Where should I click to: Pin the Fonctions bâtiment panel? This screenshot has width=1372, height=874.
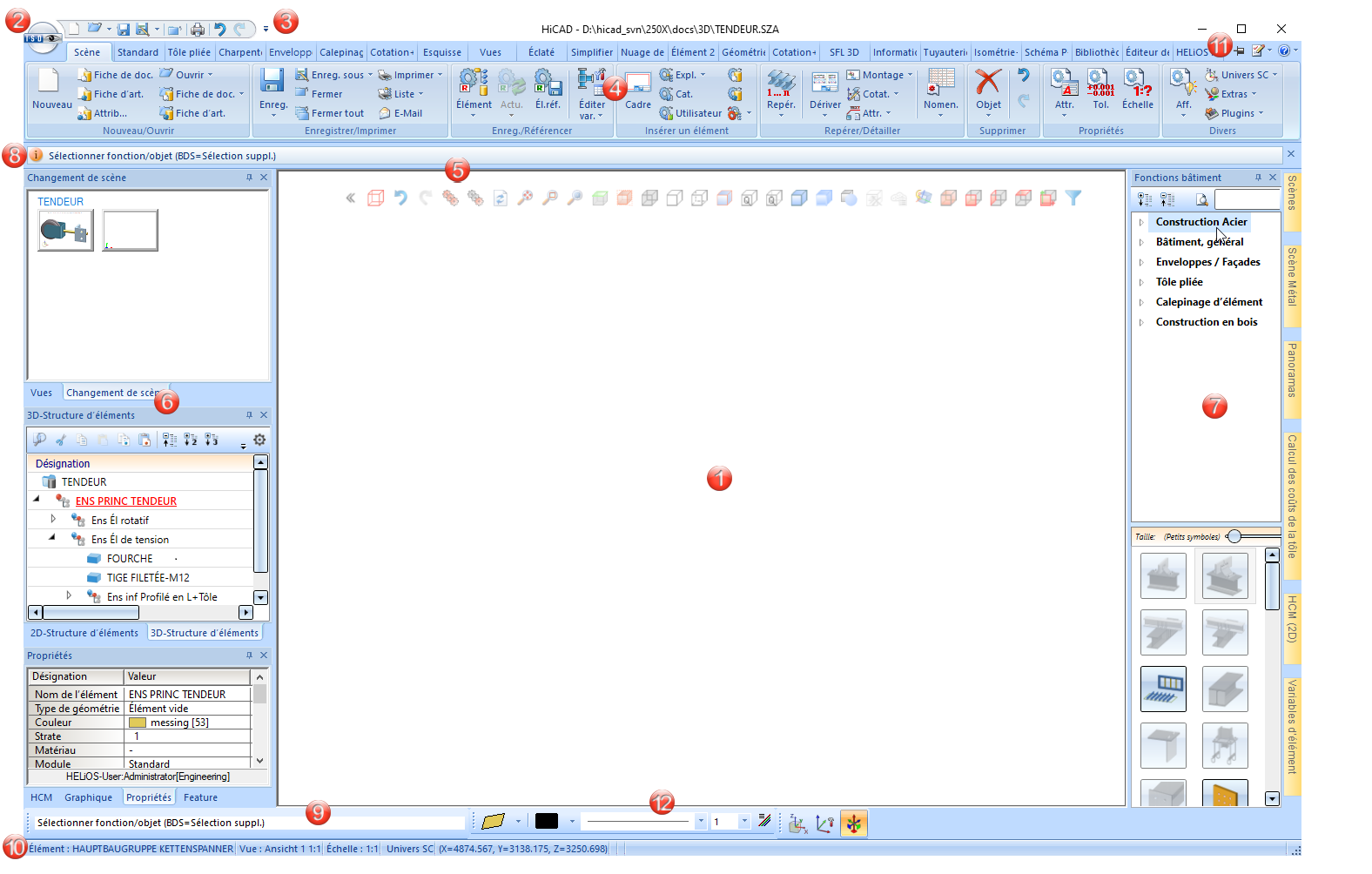pyautogui.click(x=1258, y=178)
